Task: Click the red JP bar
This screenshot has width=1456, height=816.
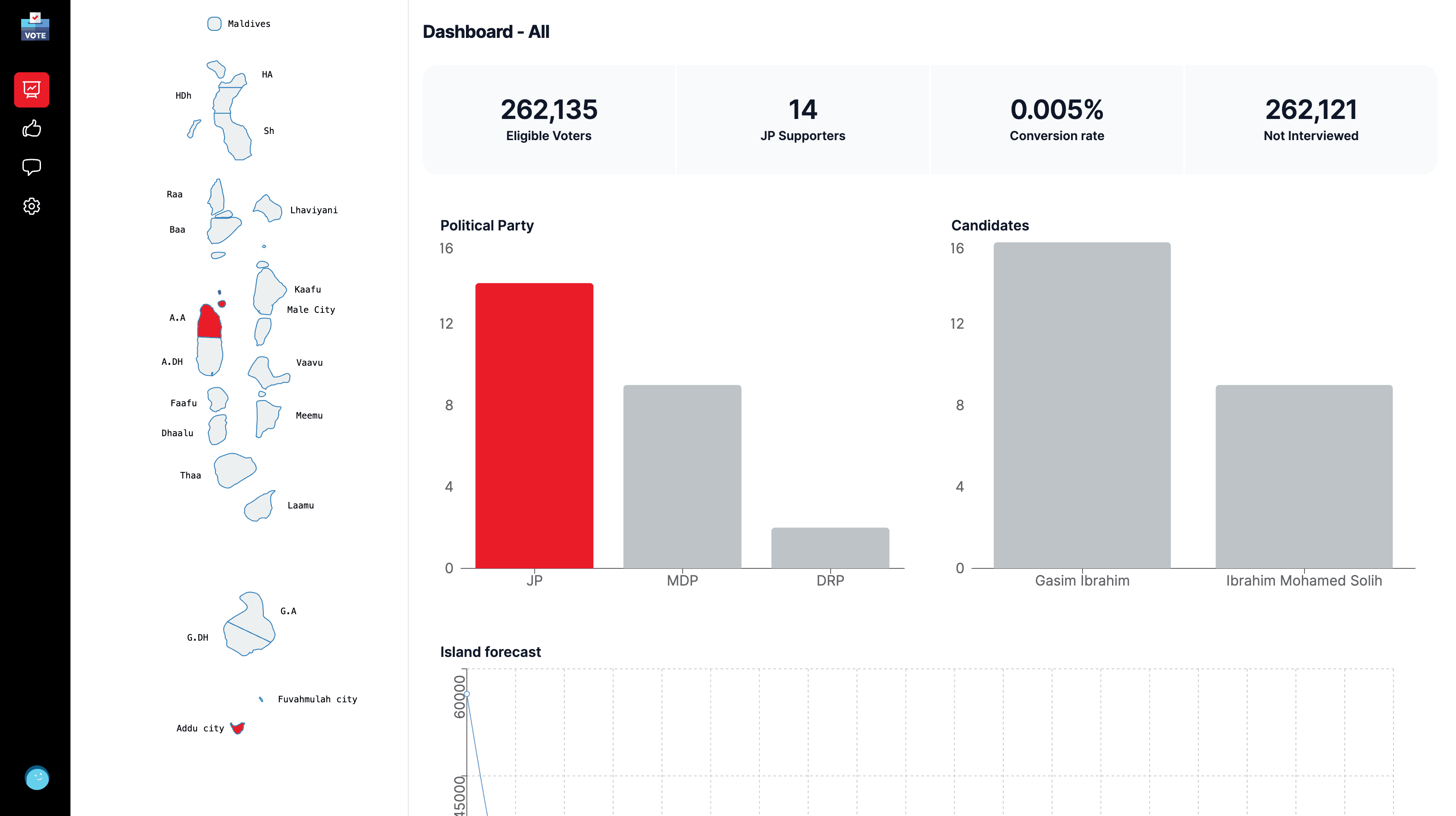Action: pos(534,425)
